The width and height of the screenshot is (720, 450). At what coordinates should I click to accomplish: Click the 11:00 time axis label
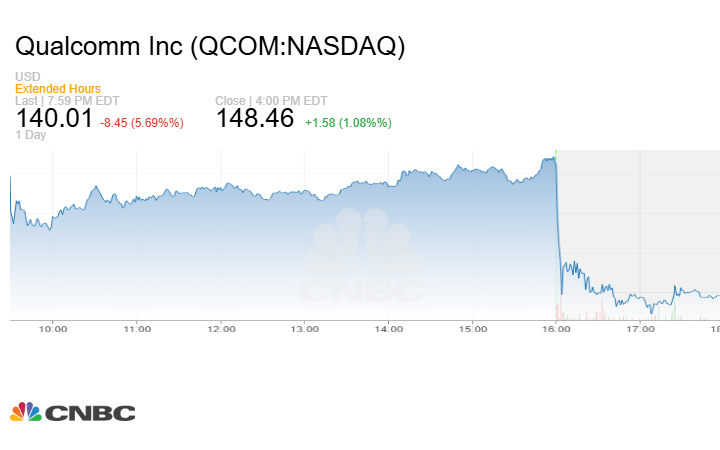pyautogui.click(x=137, y=328)
